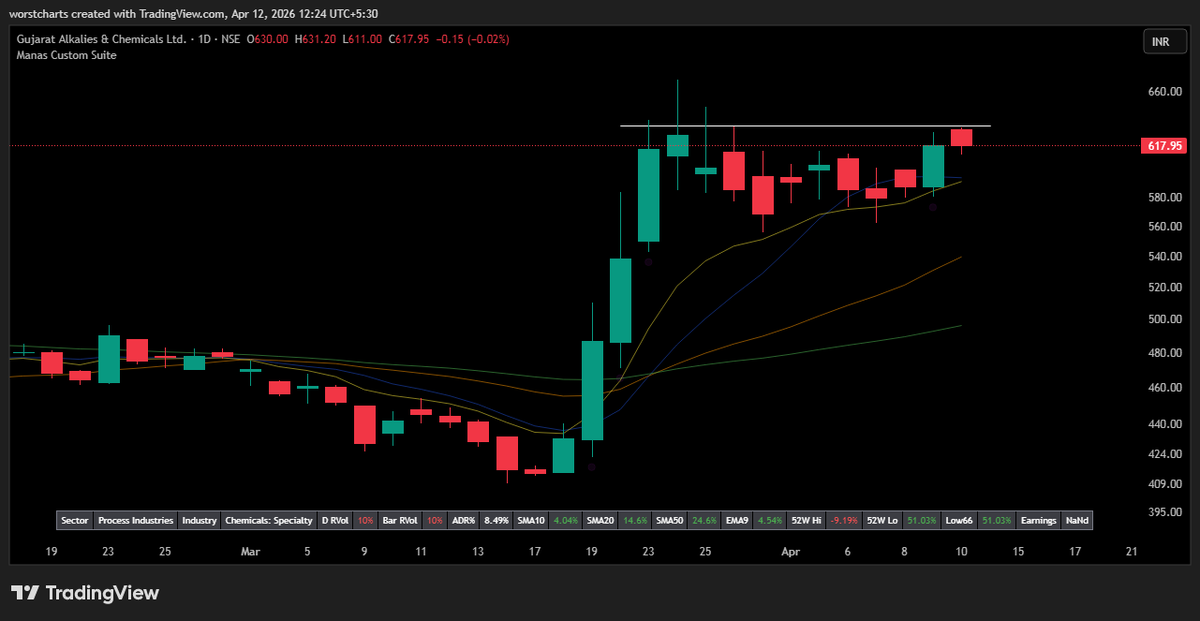Click the NaNd earnings value
Viewport: 1200px width, 621px height.
(1077, 520)
